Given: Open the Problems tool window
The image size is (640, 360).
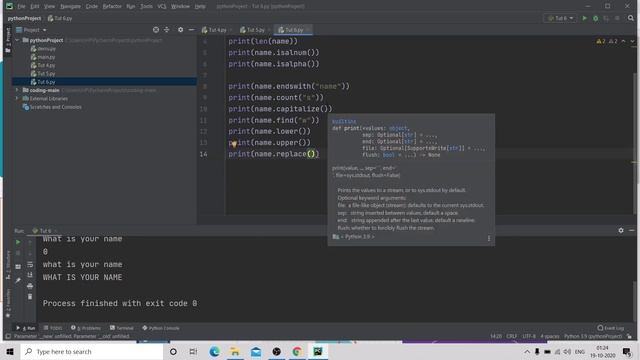Looking at the screenshot, I should coord(86,328).
